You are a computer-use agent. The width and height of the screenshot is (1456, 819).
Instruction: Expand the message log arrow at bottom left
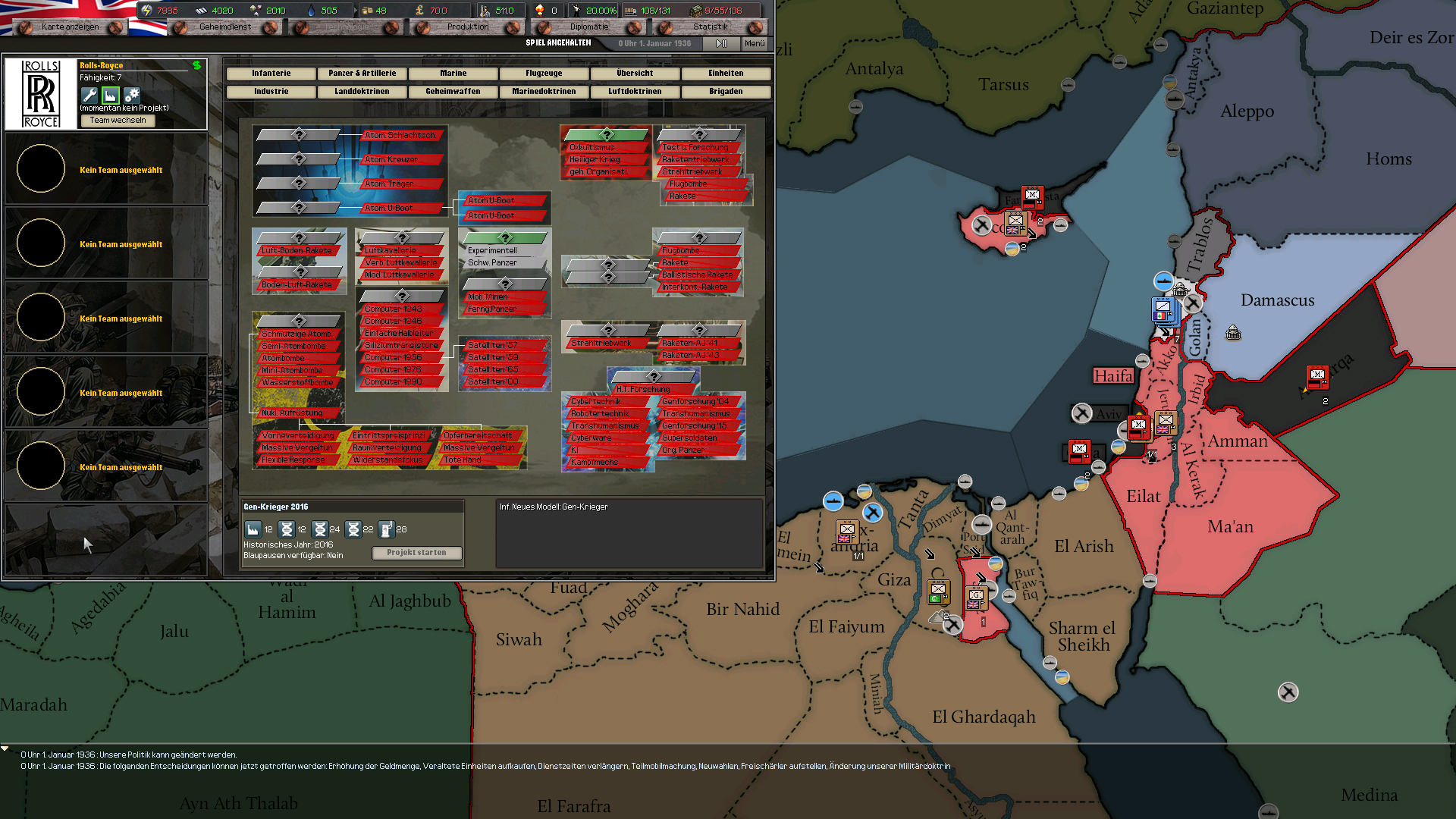coord(5,748)
